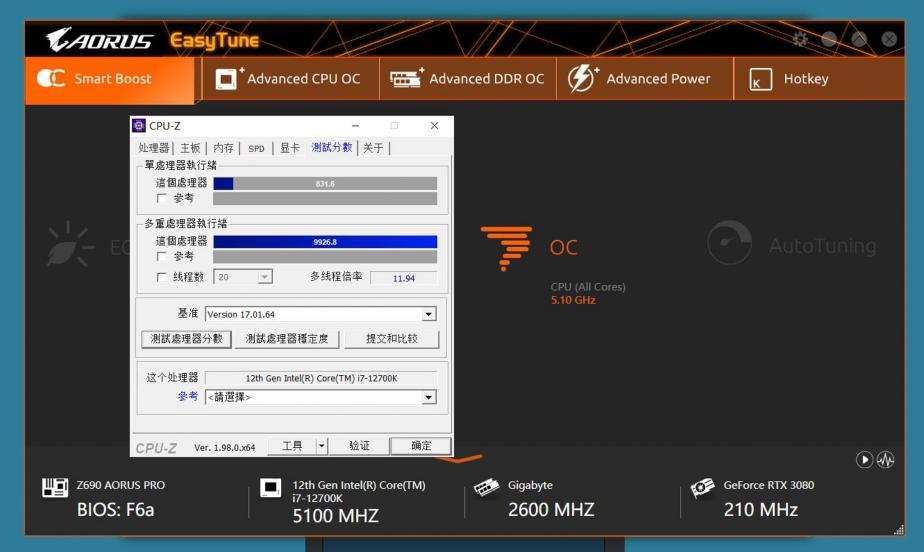Click the play button icon in EasyTune
Viewport: 924px width, 552px height.
864,460
